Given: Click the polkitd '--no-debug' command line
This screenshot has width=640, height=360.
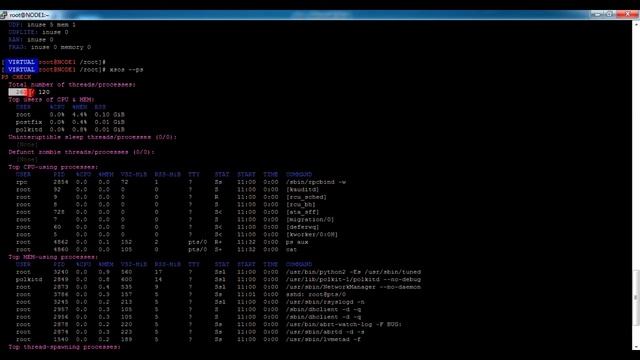Looking at the screenshot, I should tap(353, 280).
